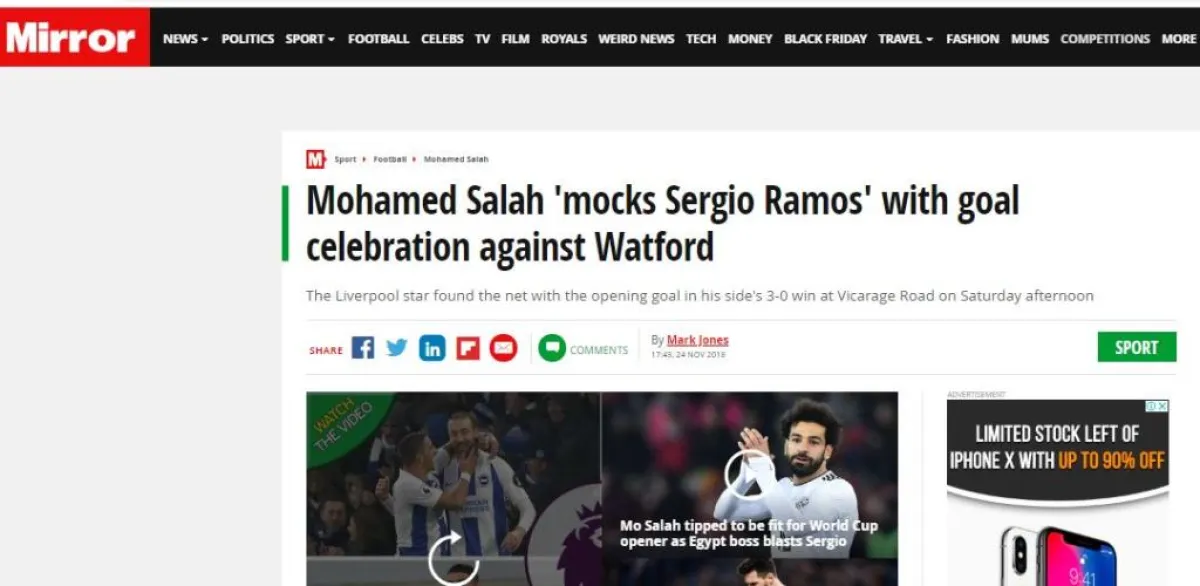The width and height of the screenshot is (1200, 586).
Task: Open the Weird News section
Action: pyautogui.click(x=636, y=39)
